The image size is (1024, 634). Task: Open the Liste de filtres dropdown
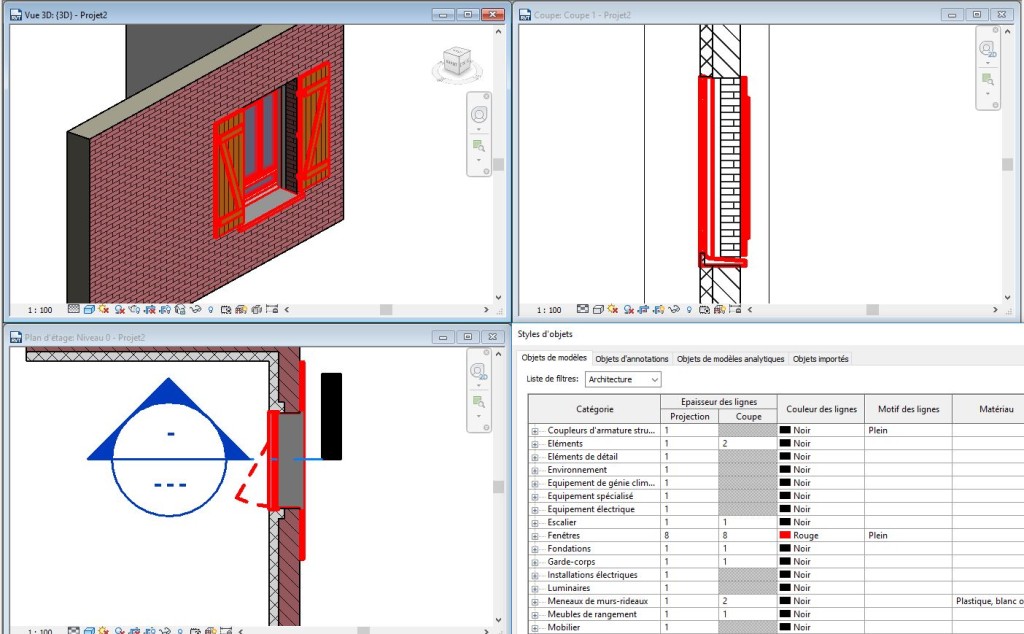tap(622, 380)
